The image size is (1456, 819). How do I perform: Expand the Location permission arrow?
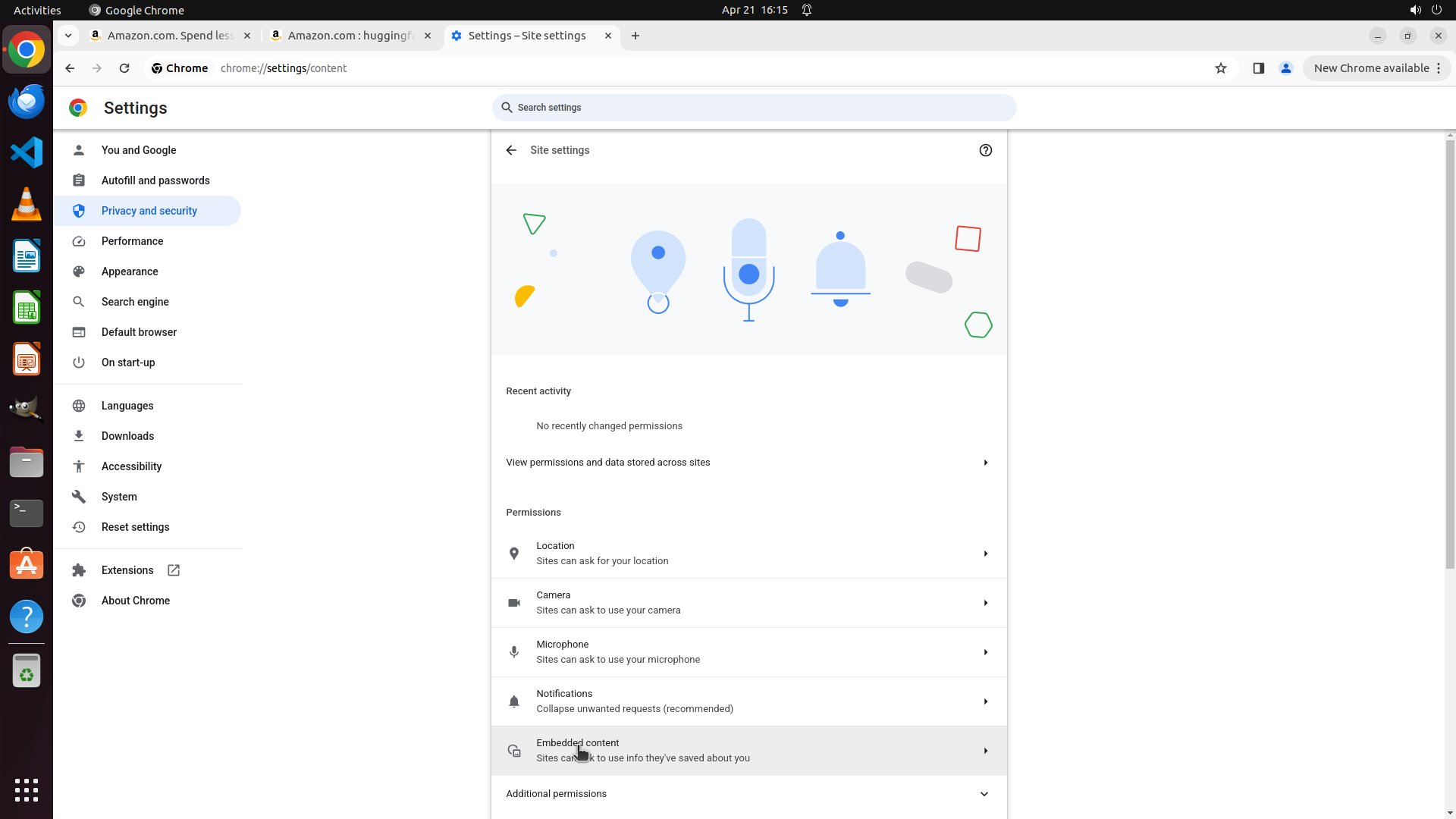click(985, 554)
